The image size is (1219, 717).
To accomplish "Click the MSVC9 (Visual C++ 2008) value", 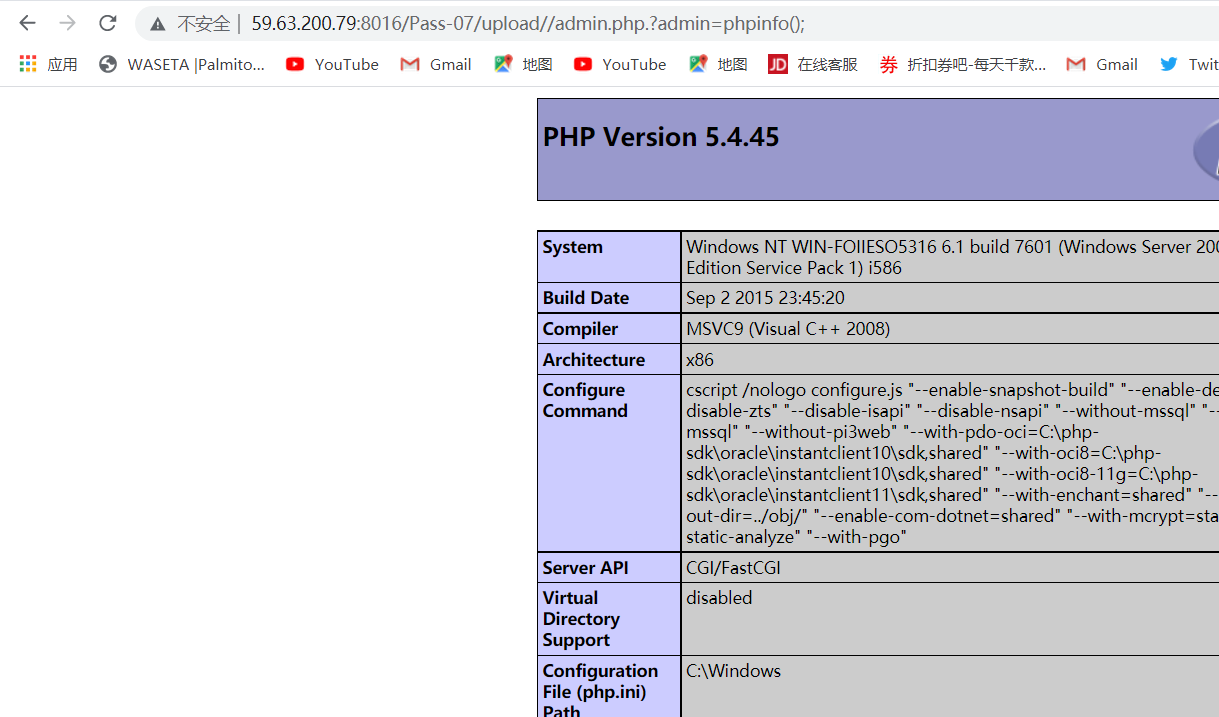I will pos(788,329).
